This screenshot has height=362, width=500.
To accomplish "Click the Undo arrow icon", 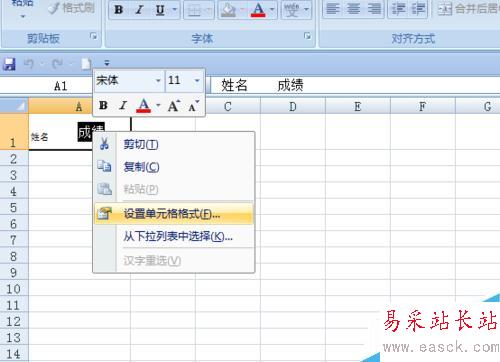I will [x=29, y=63].
